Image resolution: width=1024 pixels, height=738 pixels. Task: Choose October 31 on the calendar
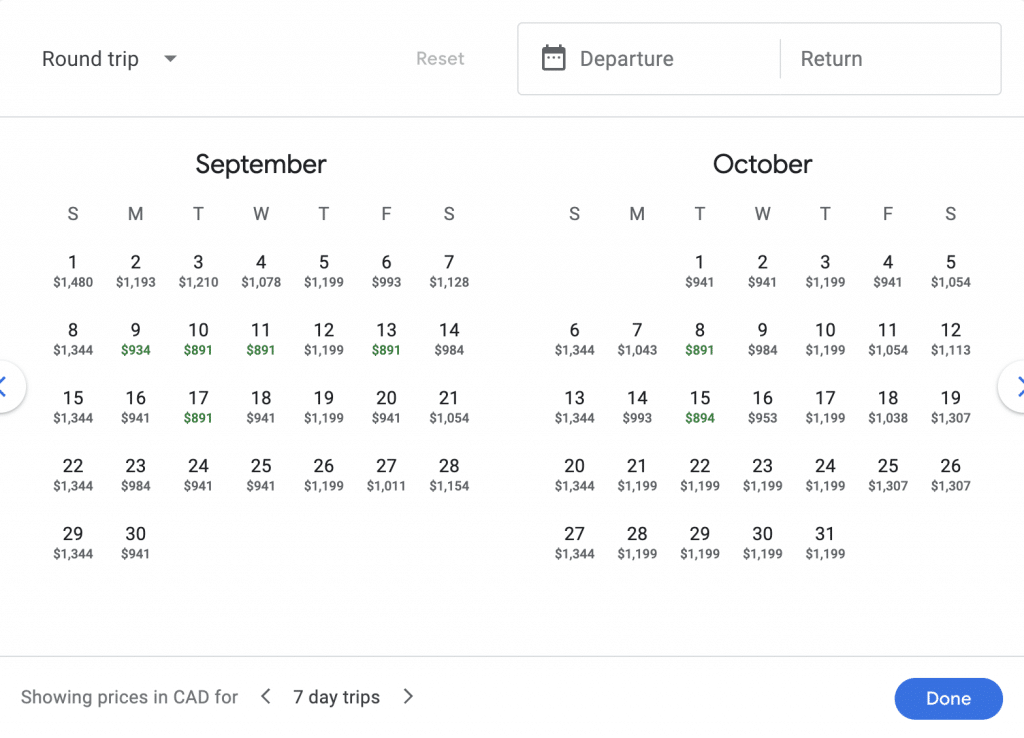[x=825, y=542]
